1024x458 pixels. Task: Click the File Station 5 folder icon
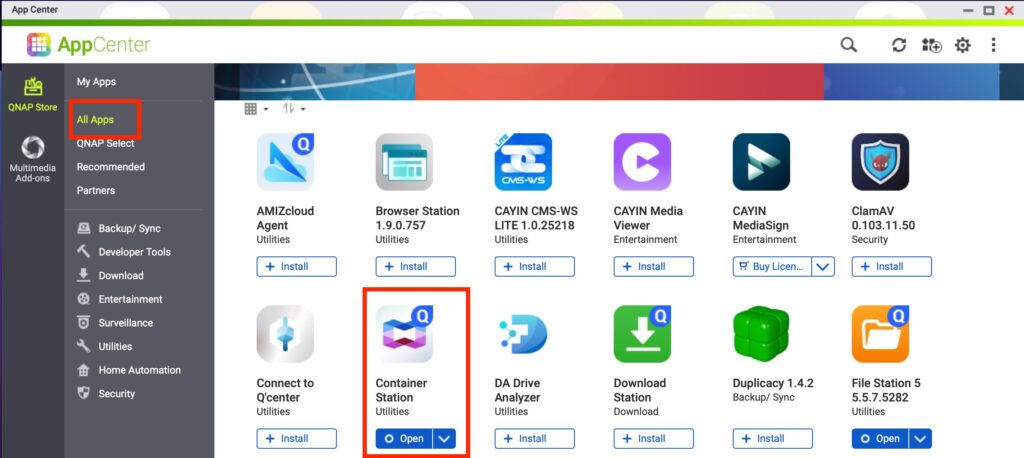(880, 334)
